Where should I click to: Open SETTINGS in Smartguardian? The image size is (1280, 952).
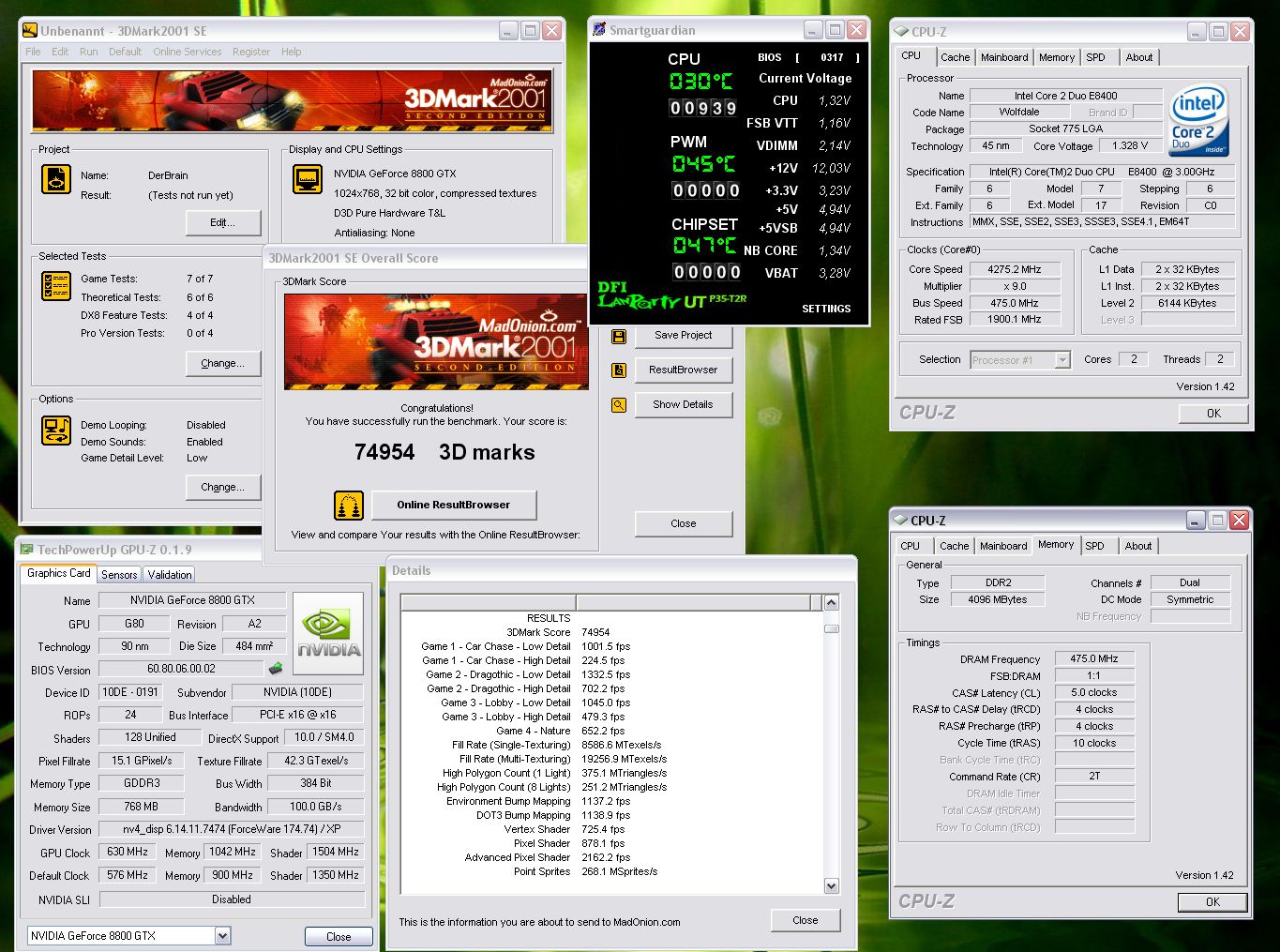pos(826,309)
